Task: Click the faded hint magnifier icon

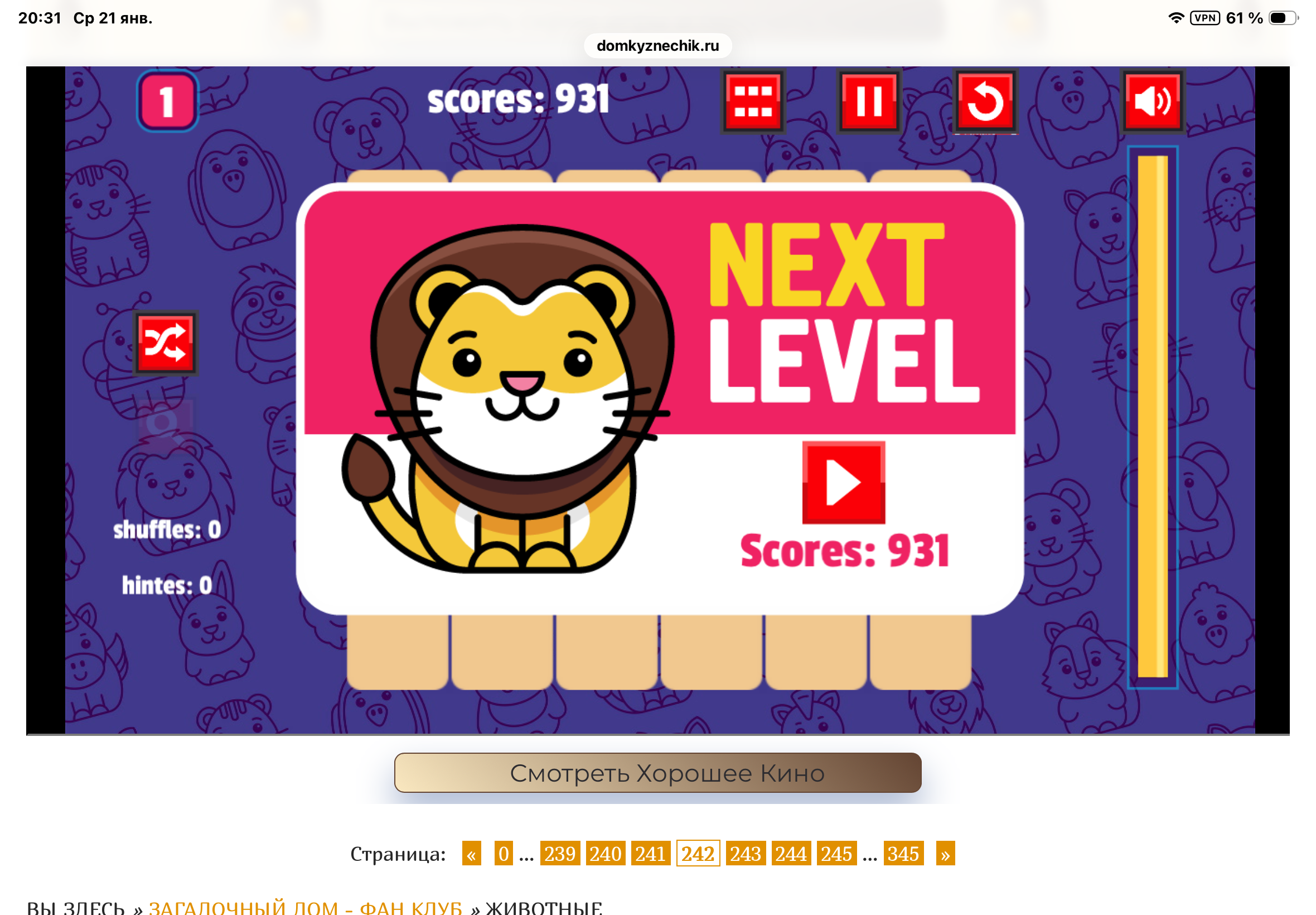Action: [165, 424]
